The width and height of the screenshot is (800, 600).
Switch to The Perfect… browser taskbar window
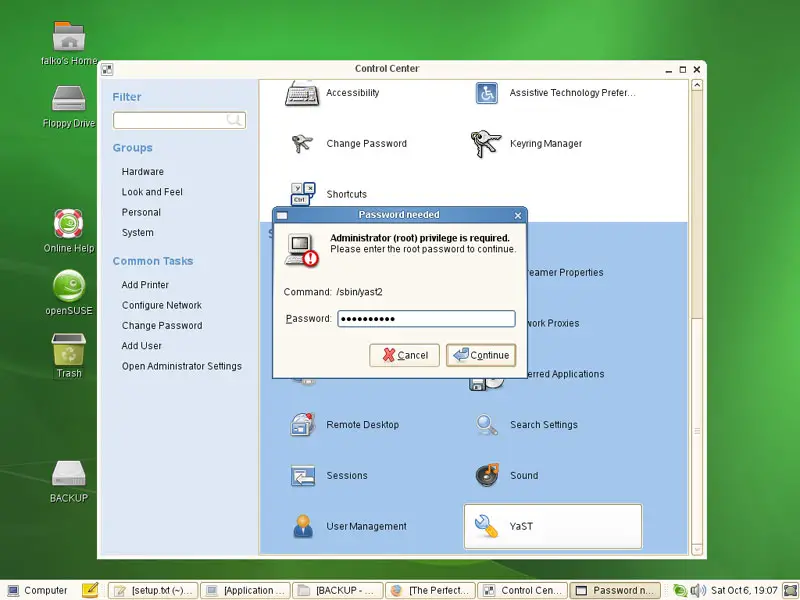coord(430,590)
